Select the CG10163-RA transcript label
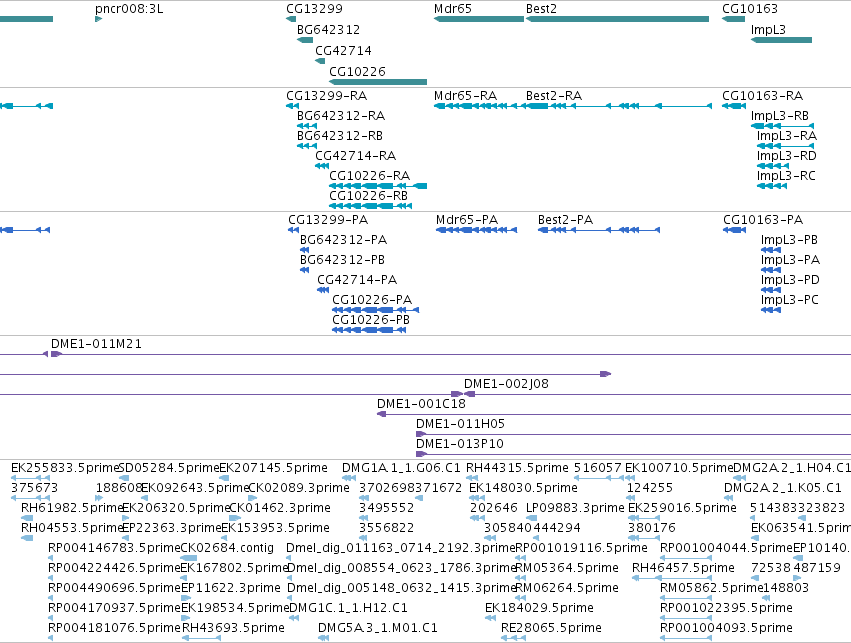Image resolution: width=851 pixels, height=643 pixels. pos(763,96)
